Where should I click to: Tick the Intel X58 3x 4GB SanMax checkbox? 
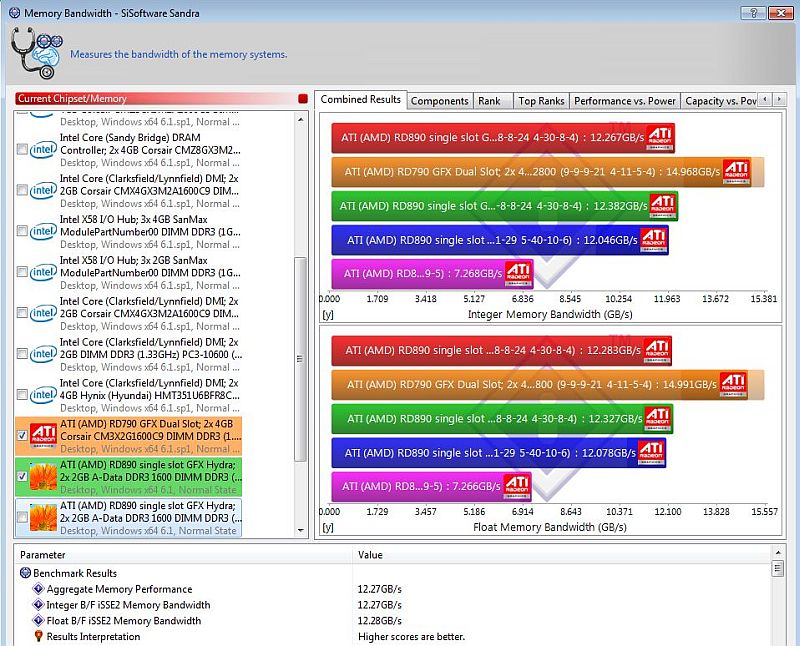pyautogui.click(x=22, y=231)
